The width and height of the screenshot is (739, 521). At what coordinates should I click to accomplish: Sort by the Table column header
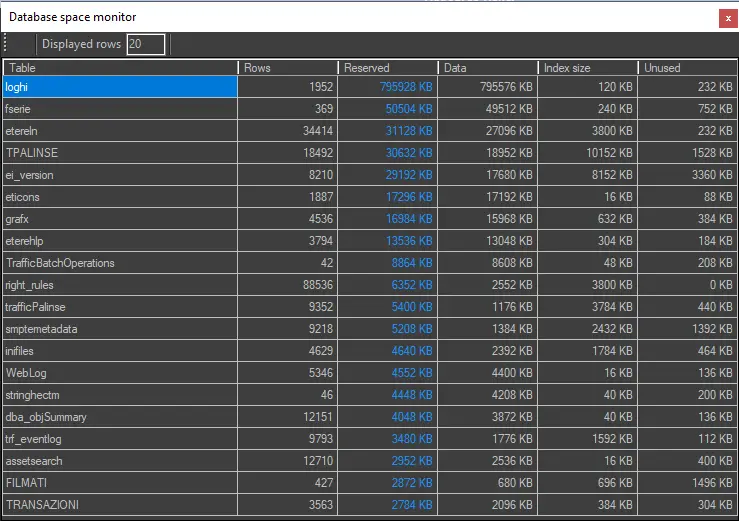[x=120, y=68]
